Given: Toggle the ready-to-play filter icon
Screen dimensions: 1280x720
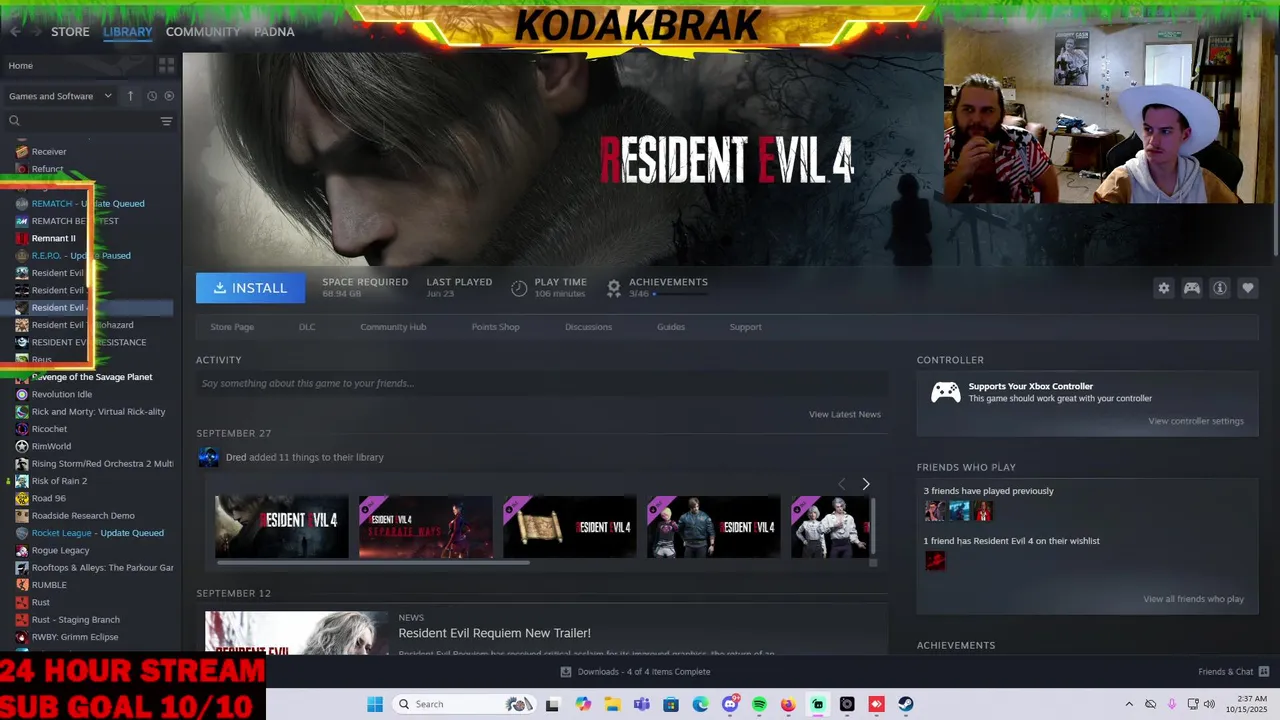Looking at the screenshot, I should (x=169, y=96).
